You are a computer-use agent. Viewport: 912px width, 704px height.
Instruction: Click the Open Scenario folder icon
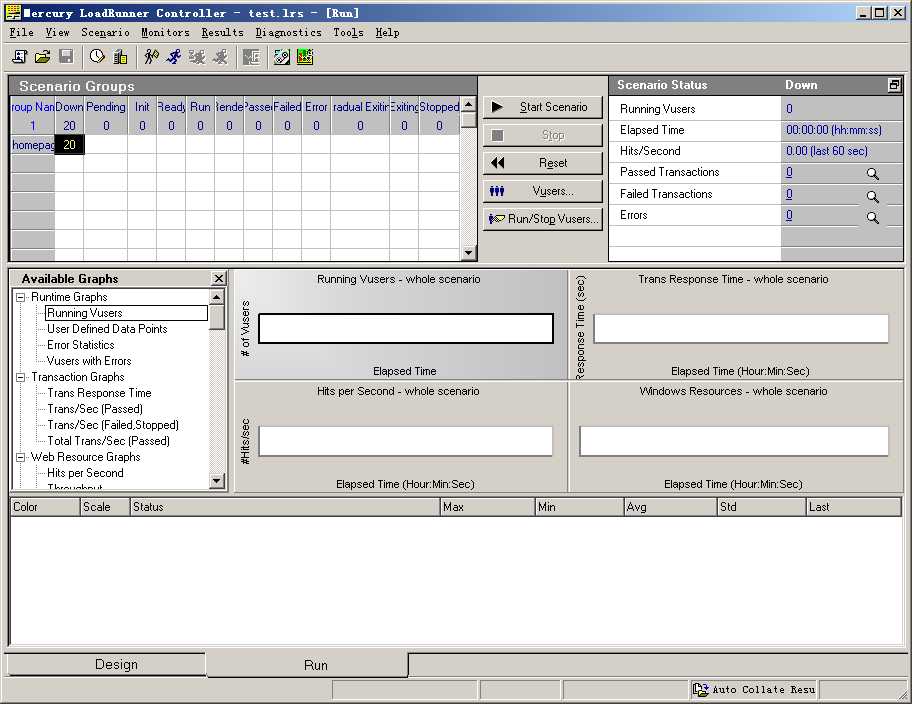42,56
